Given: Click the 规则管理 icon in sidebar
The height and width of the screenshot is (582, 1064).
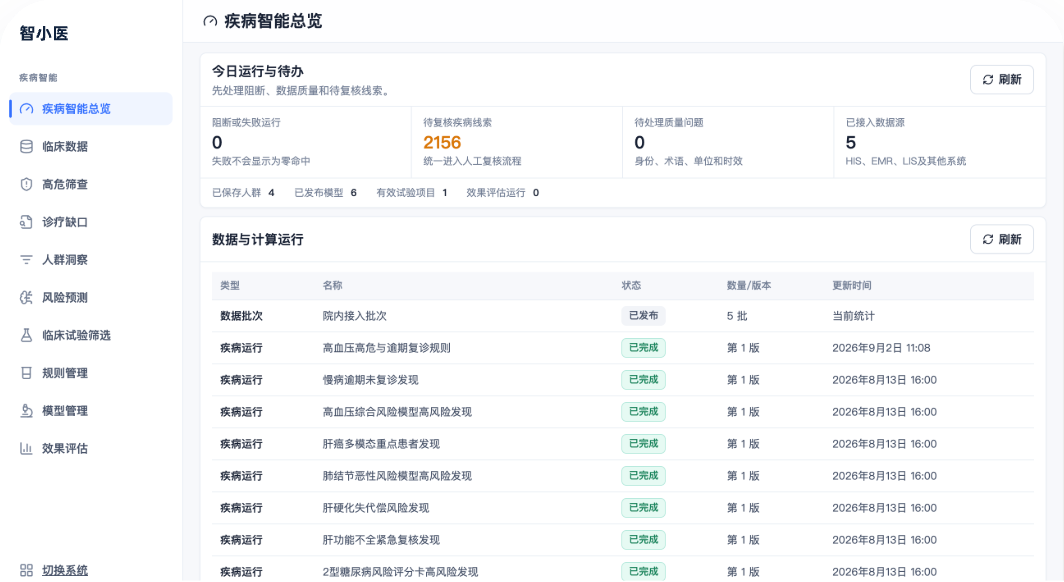Looking at the screenshot, I should click(26, 373).
